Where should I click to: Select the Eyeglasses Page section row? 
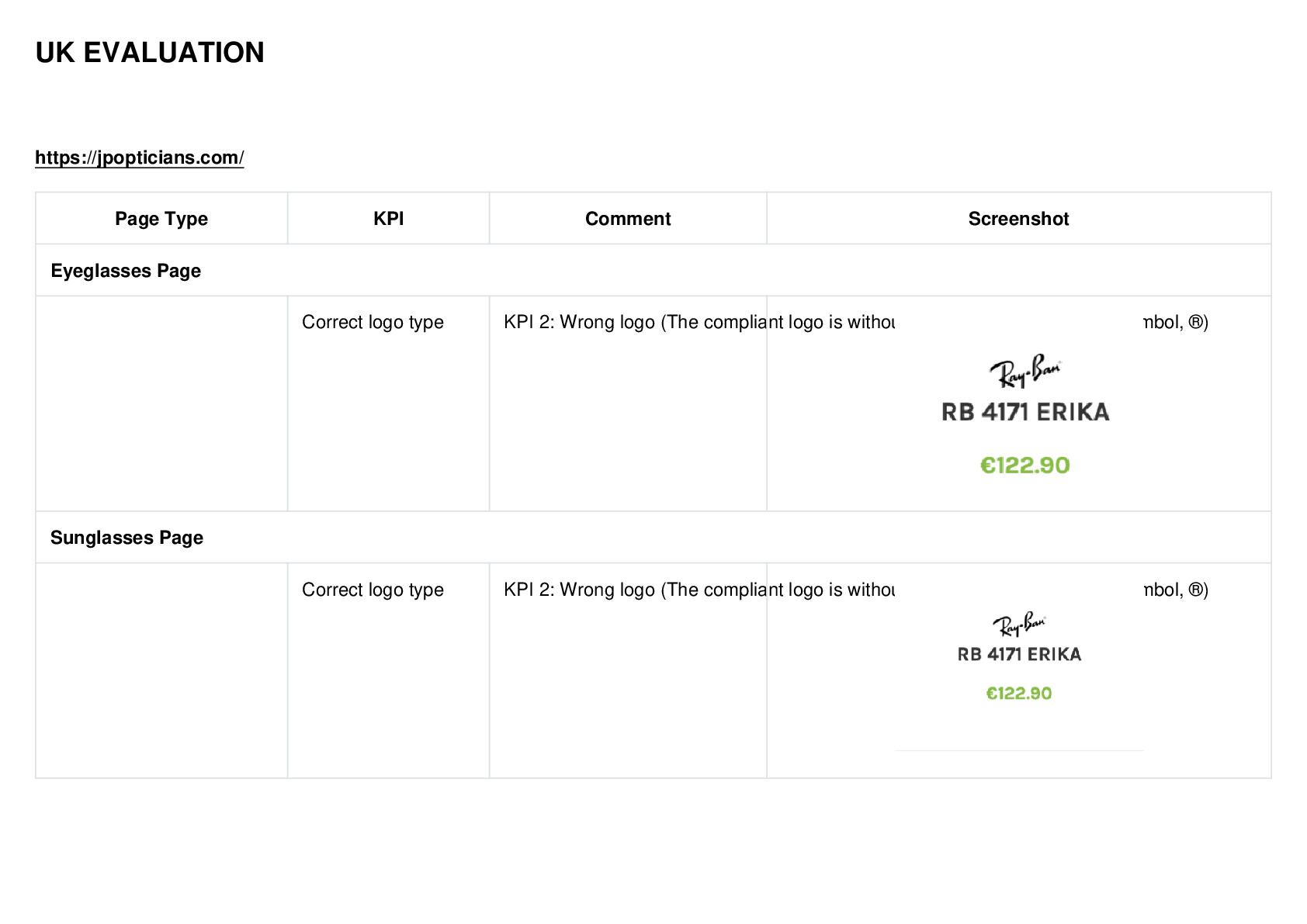point(653,270)
